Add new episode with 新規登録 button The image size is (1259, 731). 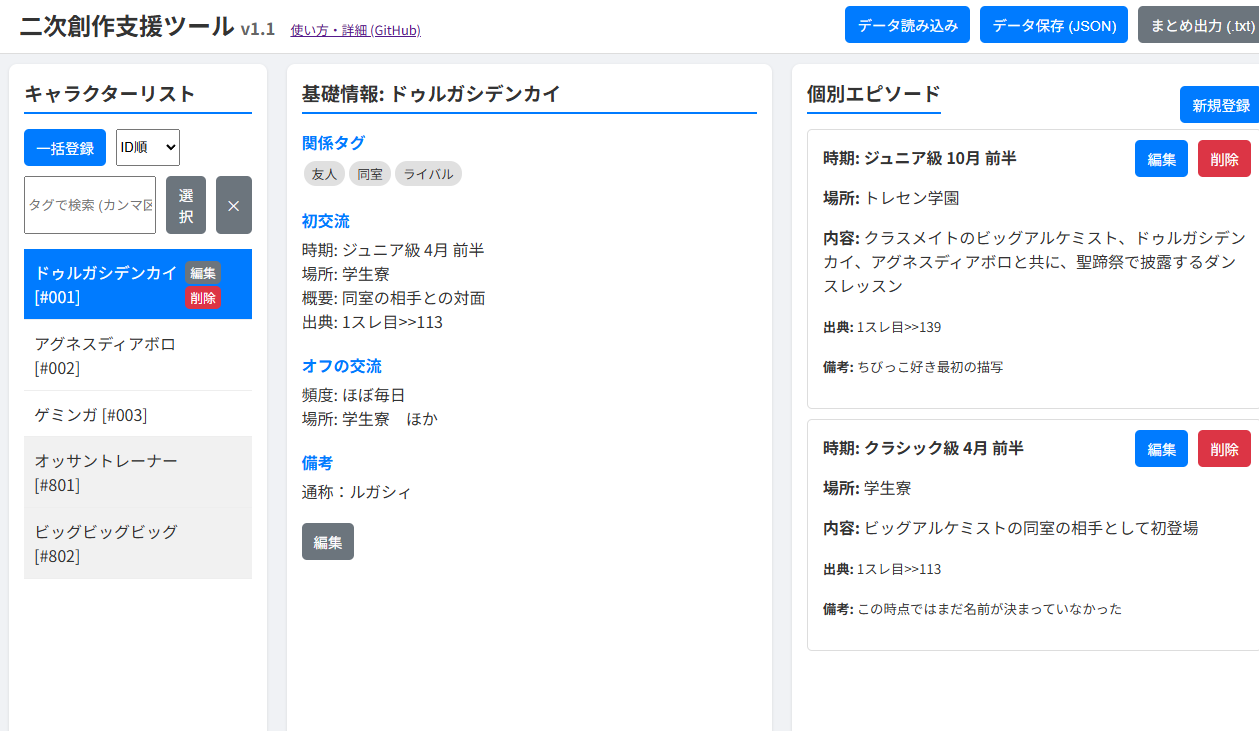click(1220, 105)
